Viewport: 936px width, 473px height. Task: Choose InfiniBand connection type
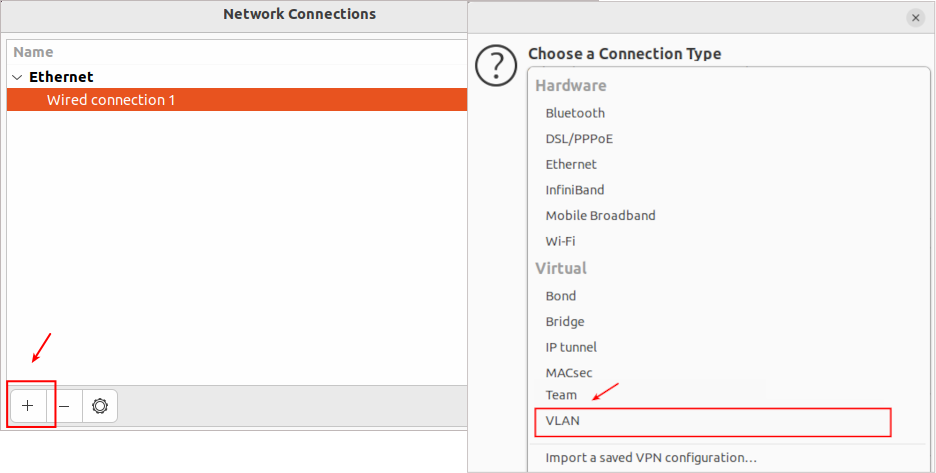tap(575, 190)
